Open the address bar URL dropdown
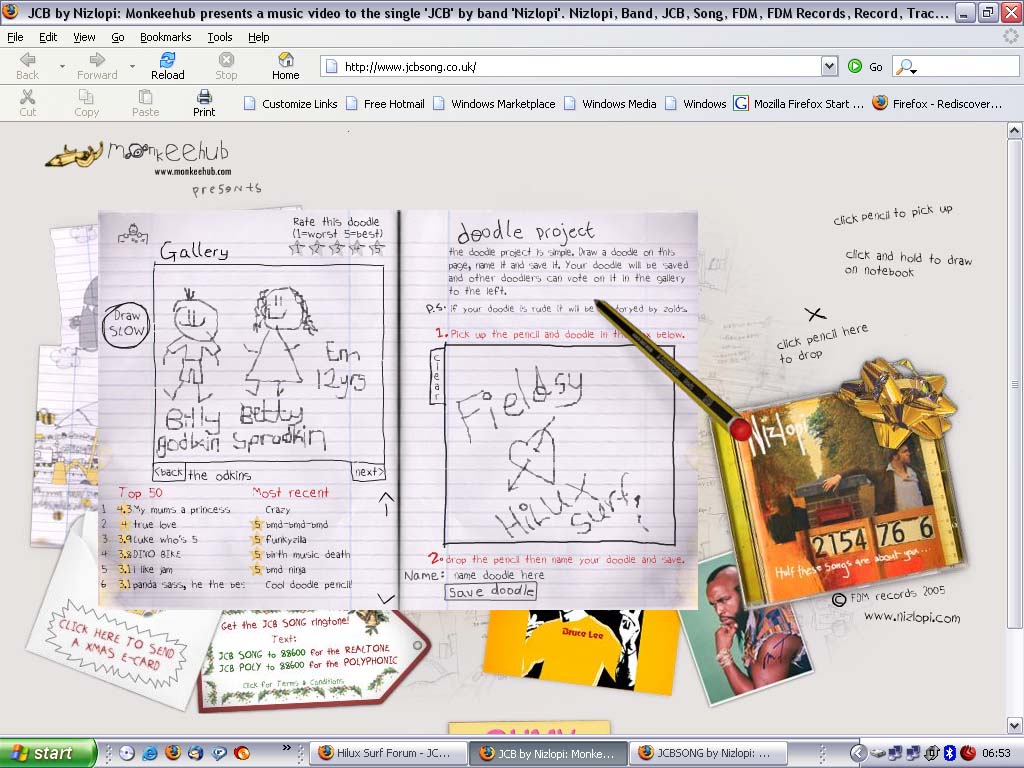1024x768 pixels. point(828,67)
